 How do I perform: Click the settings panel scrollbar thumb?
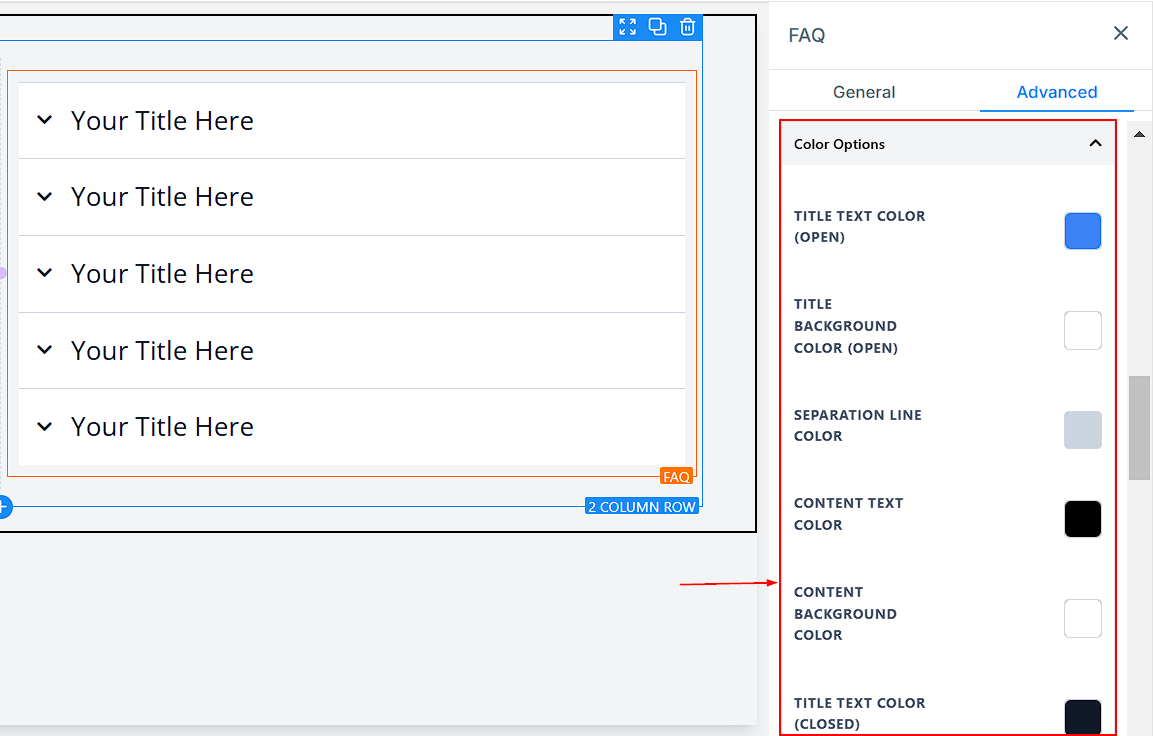(1139, 428)
